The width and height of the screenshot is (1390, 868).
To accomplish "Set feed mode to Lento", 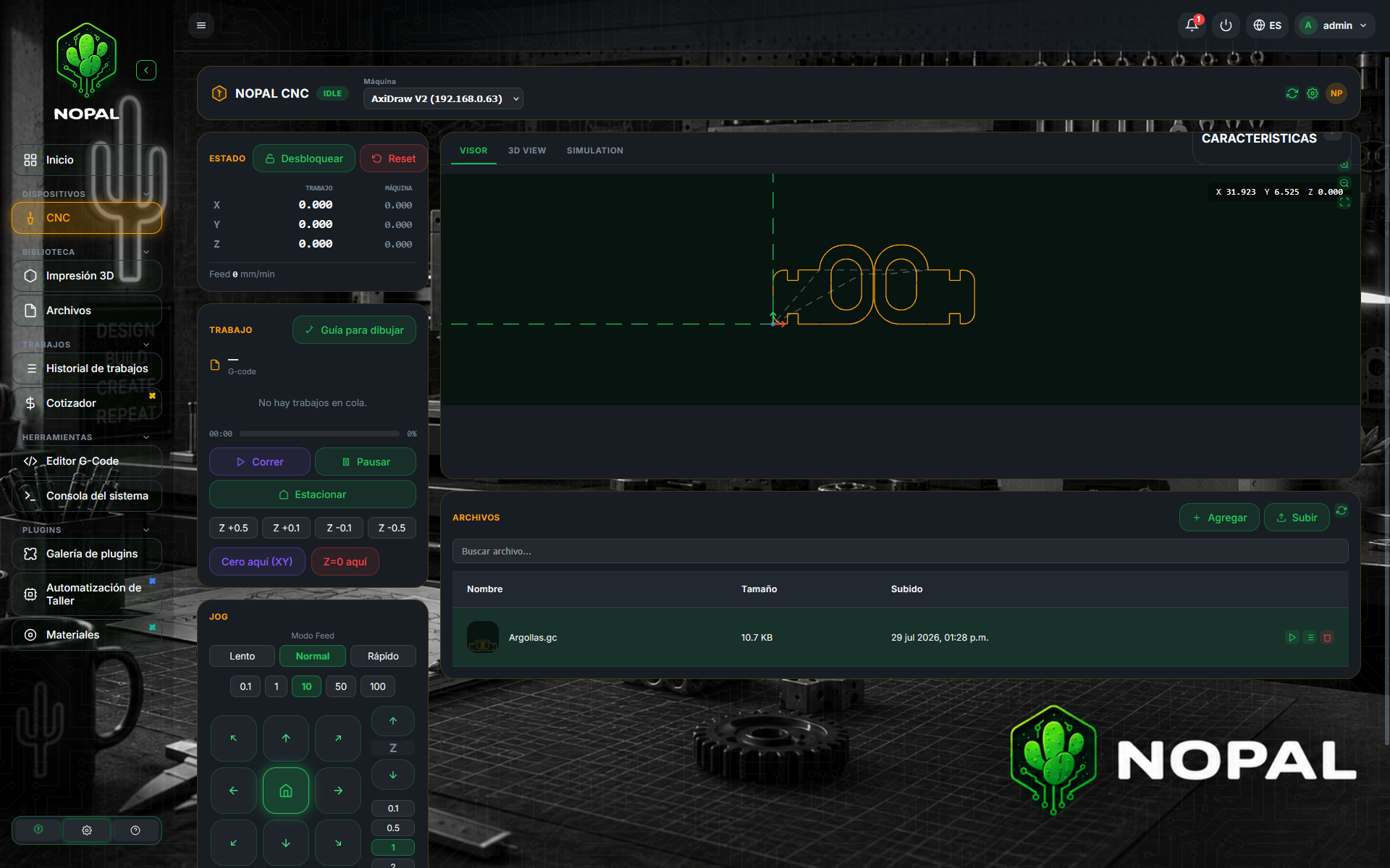I will coord(243,656).
